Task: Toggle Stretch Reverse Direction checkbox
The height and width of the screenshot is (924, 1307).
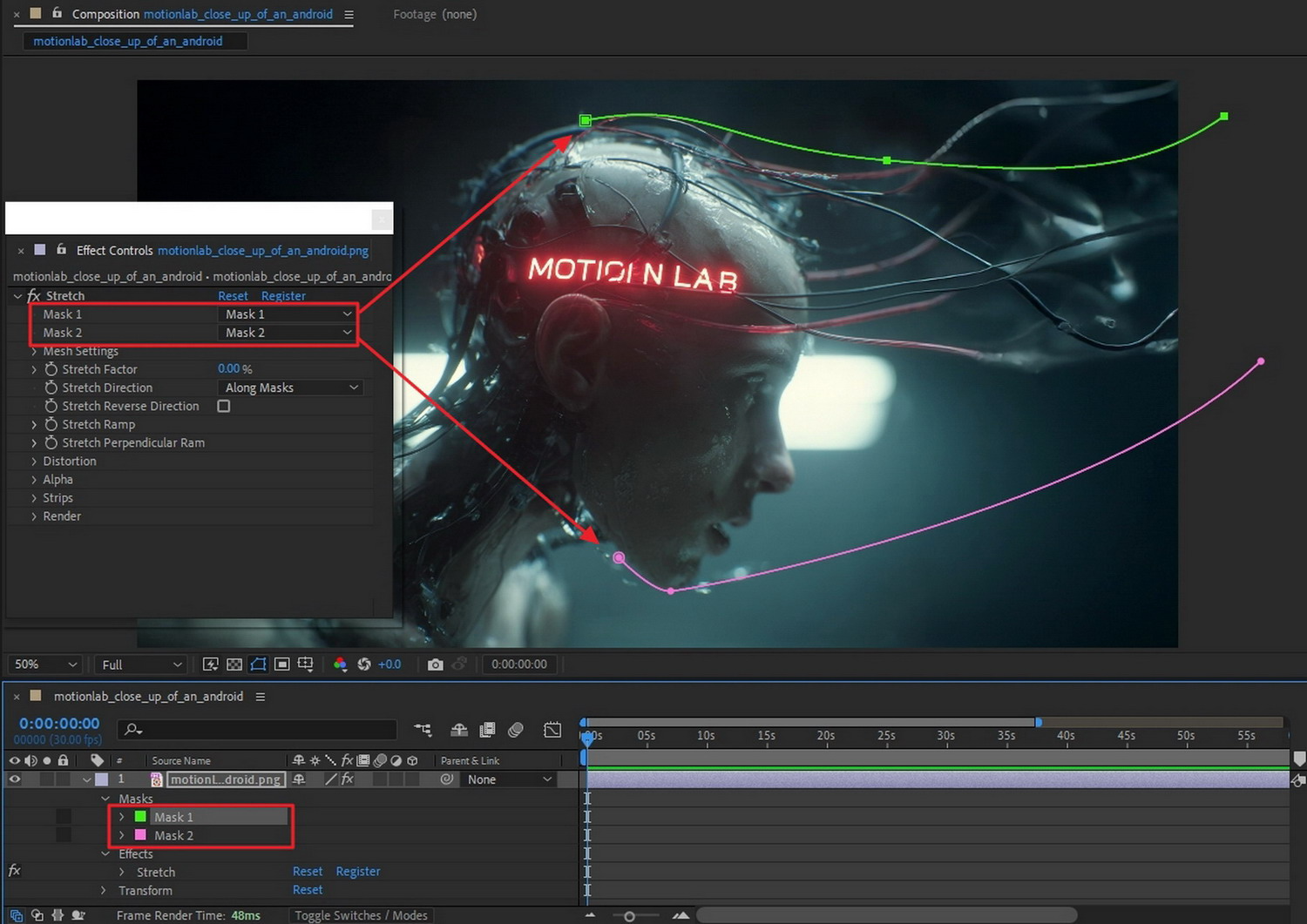Action: tap(224, 406)
